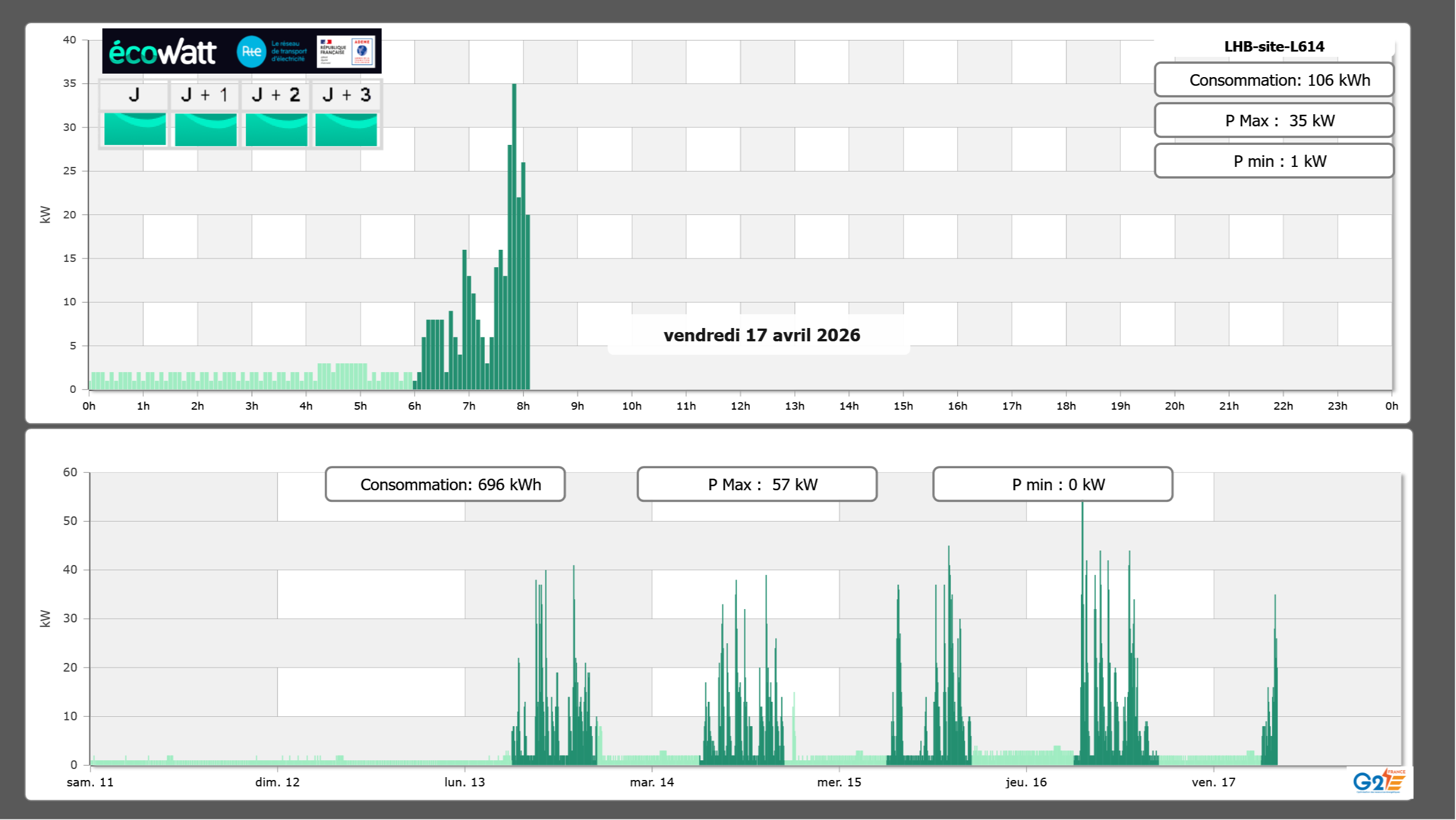Viewport: 1456px width, 820px height.
Task: Select the J + 3 day label
Action: pyautogui.click(x=346, y=95)
